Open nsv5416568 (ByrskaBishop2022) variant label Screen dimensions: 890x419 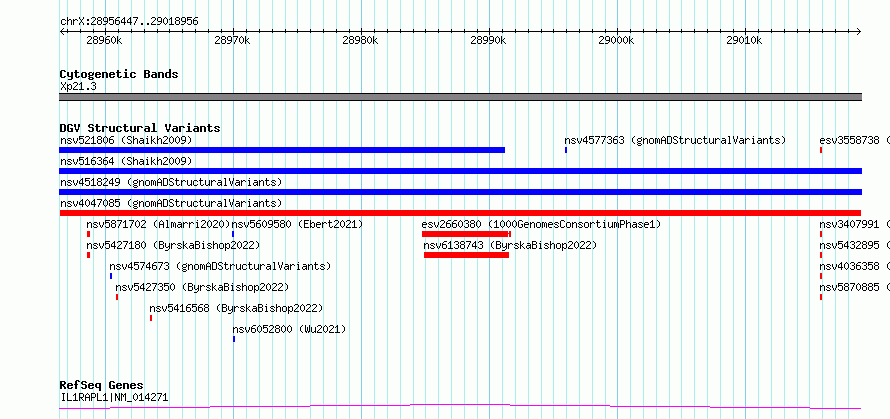click(236, 308)
